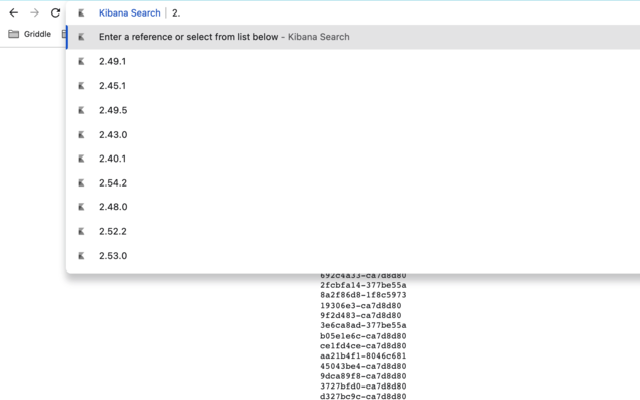Viewport: 640px width, 400px height.
Task: Open the Griddle bookmarks folder
Action: pyautogui.click(x=30, y=34)
